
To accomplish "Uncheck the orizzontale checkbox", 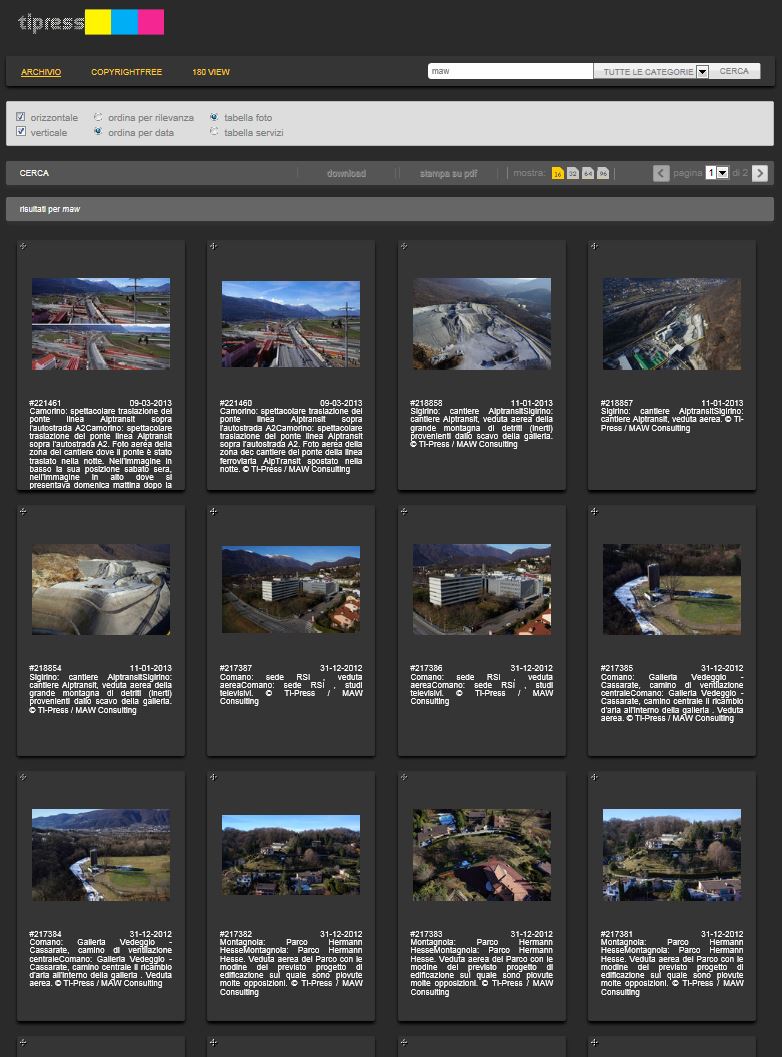I will [x=21, y=117].
